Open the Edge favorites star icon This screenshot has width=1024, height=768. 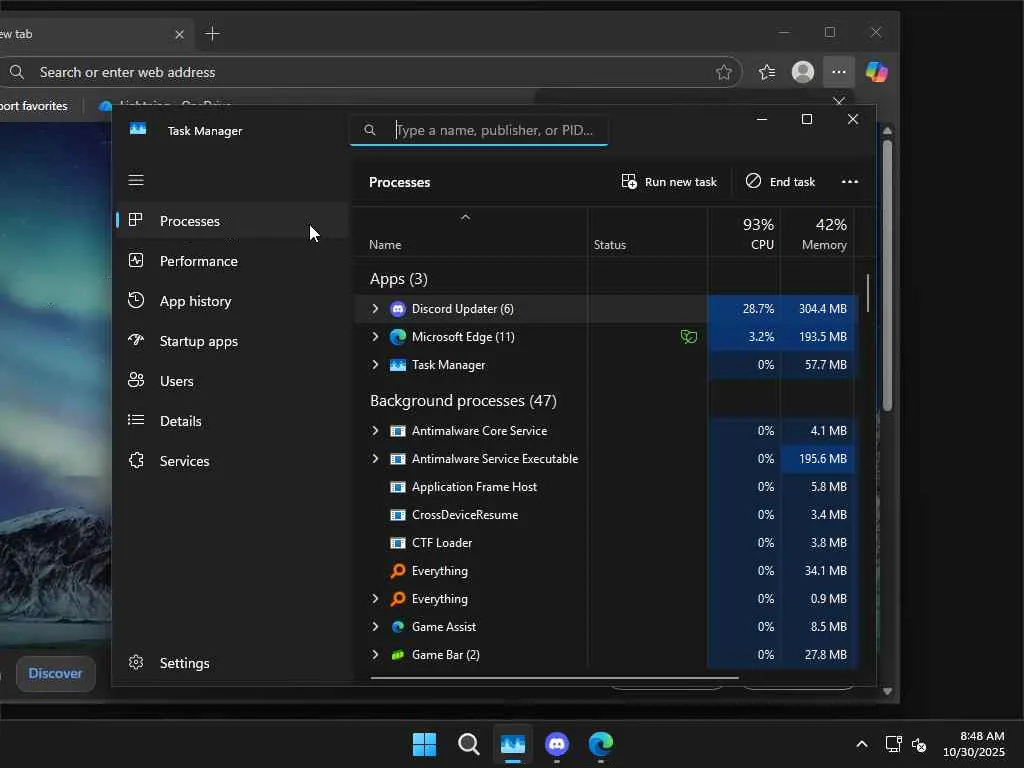(767, 72)
